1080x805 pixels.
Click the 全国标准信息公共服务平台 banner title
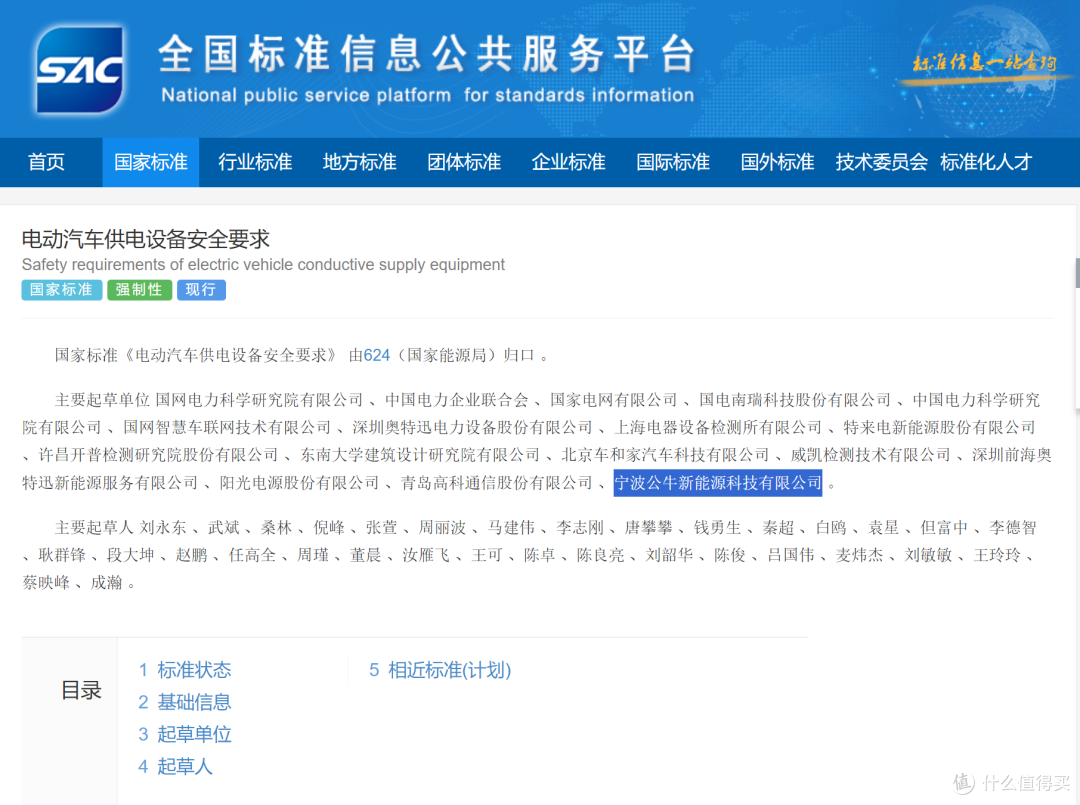coord(427,54)
